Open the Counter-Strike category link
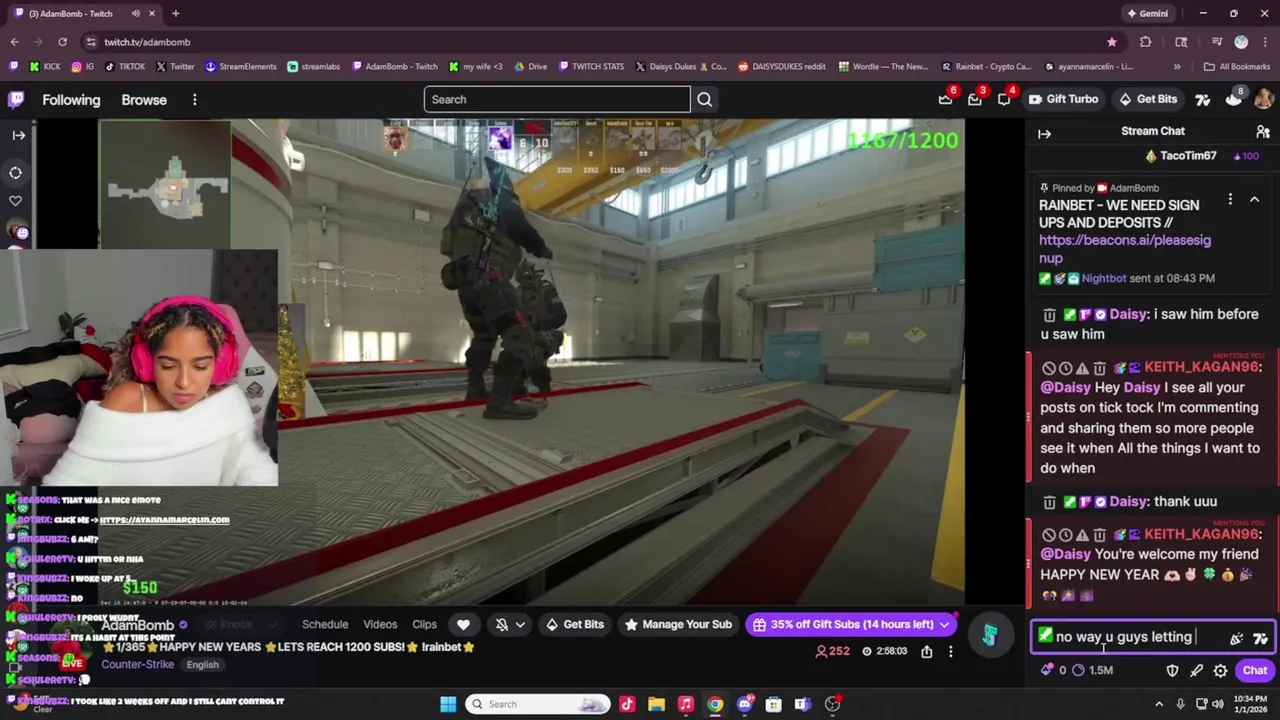Viewport: 1280px width, 720px height. pos(138,664)
